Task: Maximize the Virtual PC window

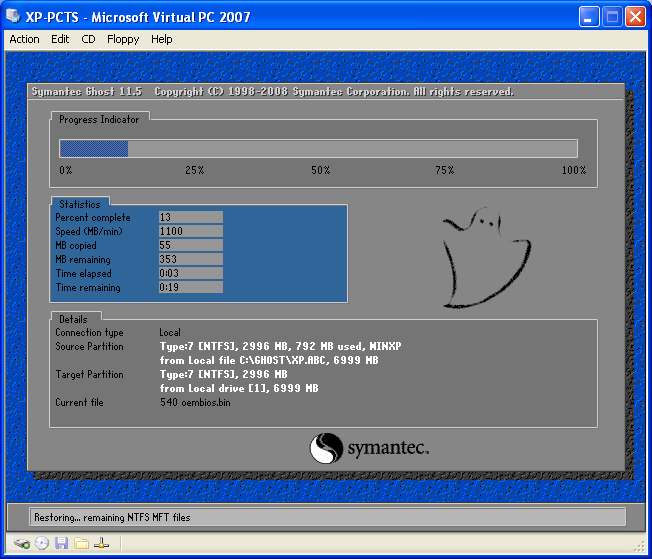Action: (x=612, y=17)
